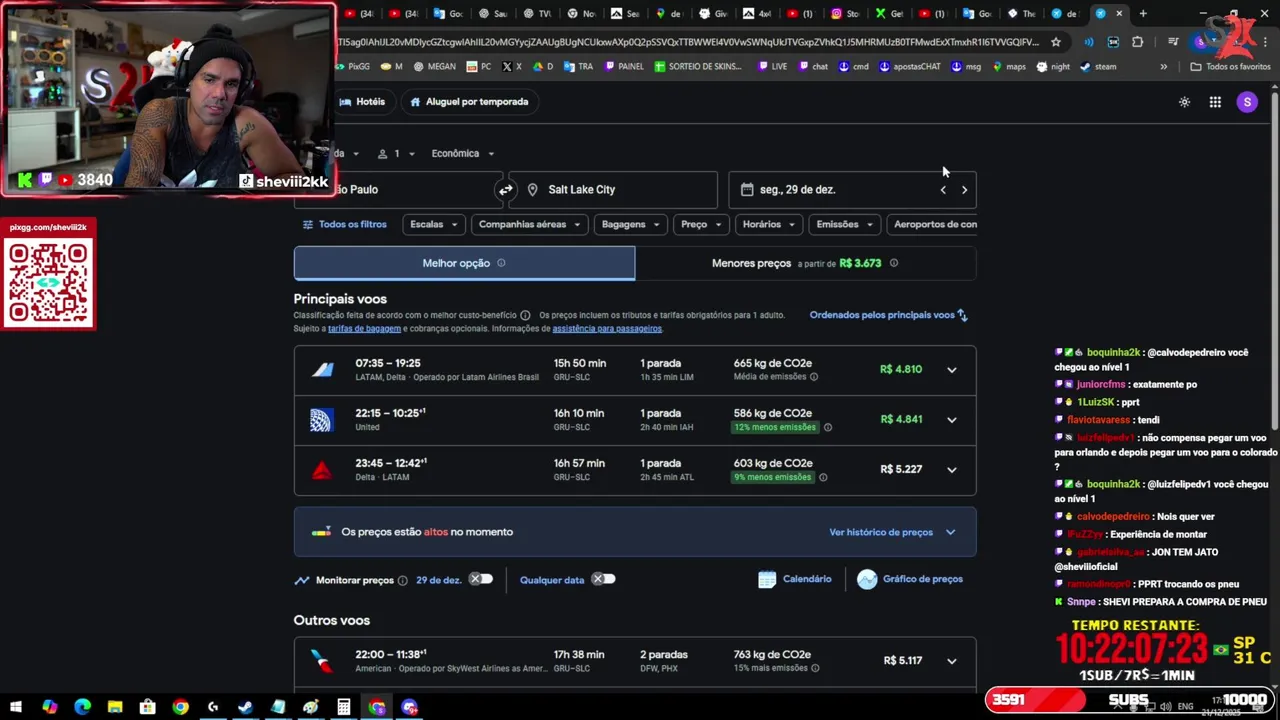This screenshot has height=720, width=1280.
Task: Open Preço filter dropdown
Action: [701, 224]
